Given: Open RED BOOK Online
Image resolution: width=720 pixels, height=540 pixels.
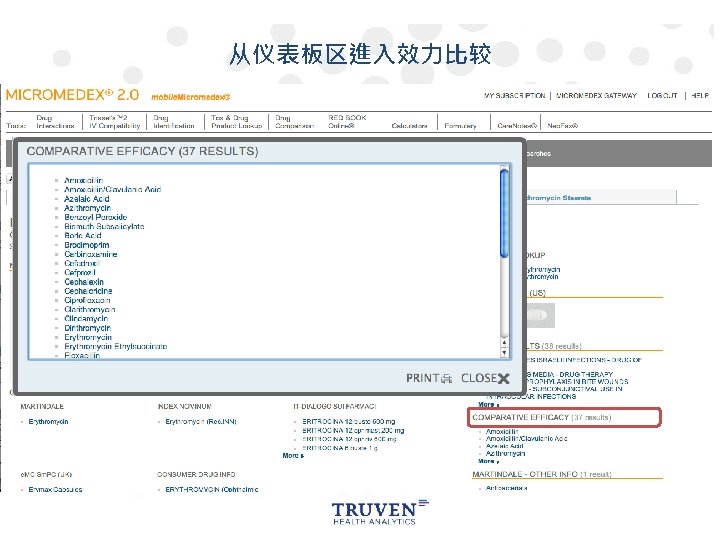Looking at the screenshot, I should tap(347, 122).
